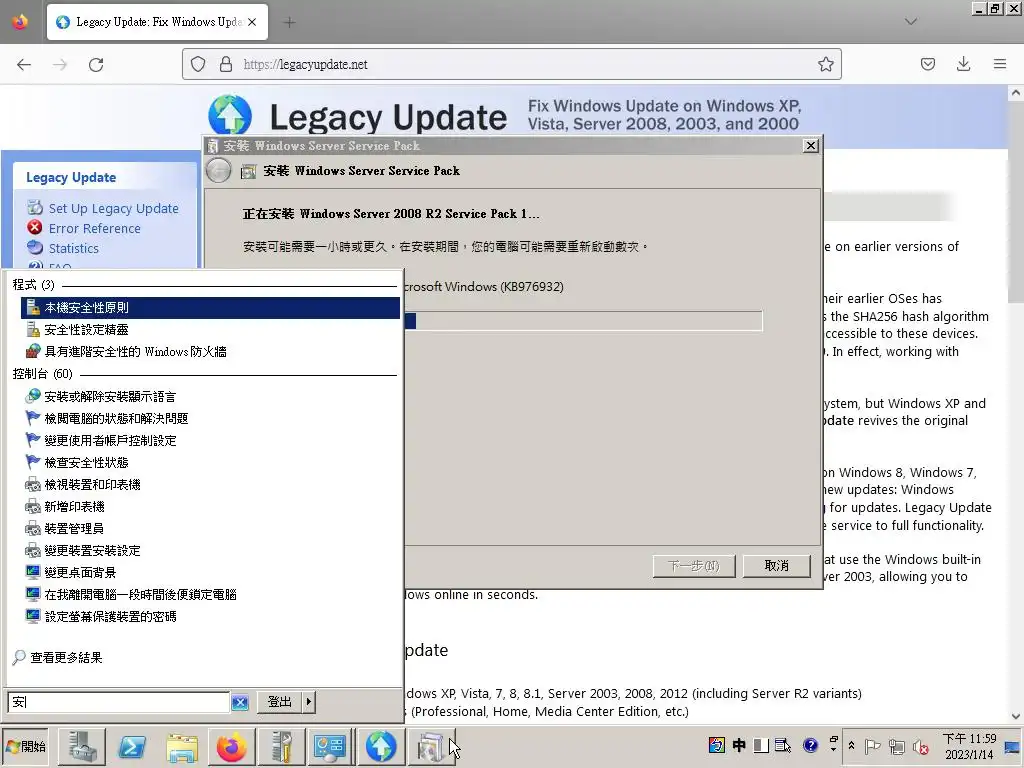Open 檢視裝置和印表機 item

(x=210, y=485)
